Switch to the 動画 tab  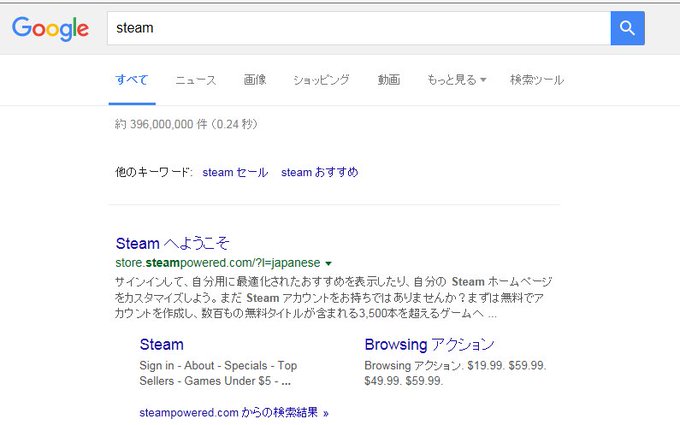389,80
